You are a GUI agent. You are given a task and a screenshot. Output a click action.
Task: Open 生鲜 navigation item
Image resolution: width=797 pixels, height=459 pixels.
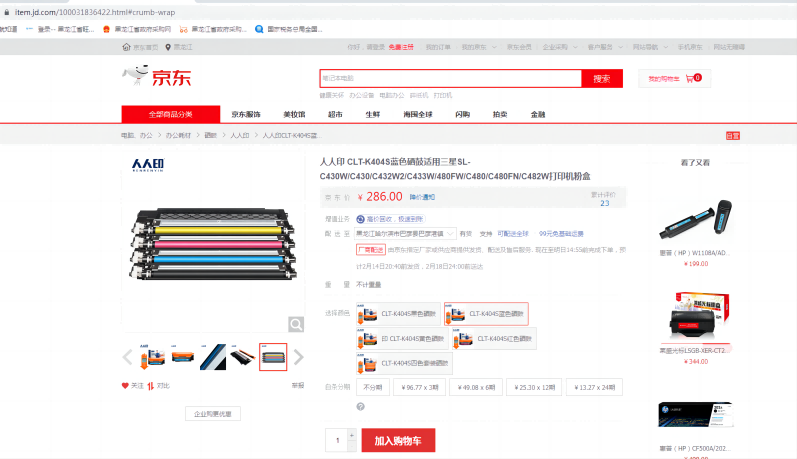click(x=373, y=114)
